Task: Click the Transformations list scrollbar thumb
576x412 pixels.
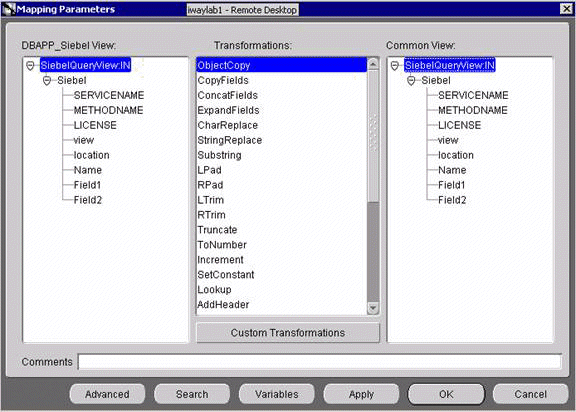Action: click(373, 136)
